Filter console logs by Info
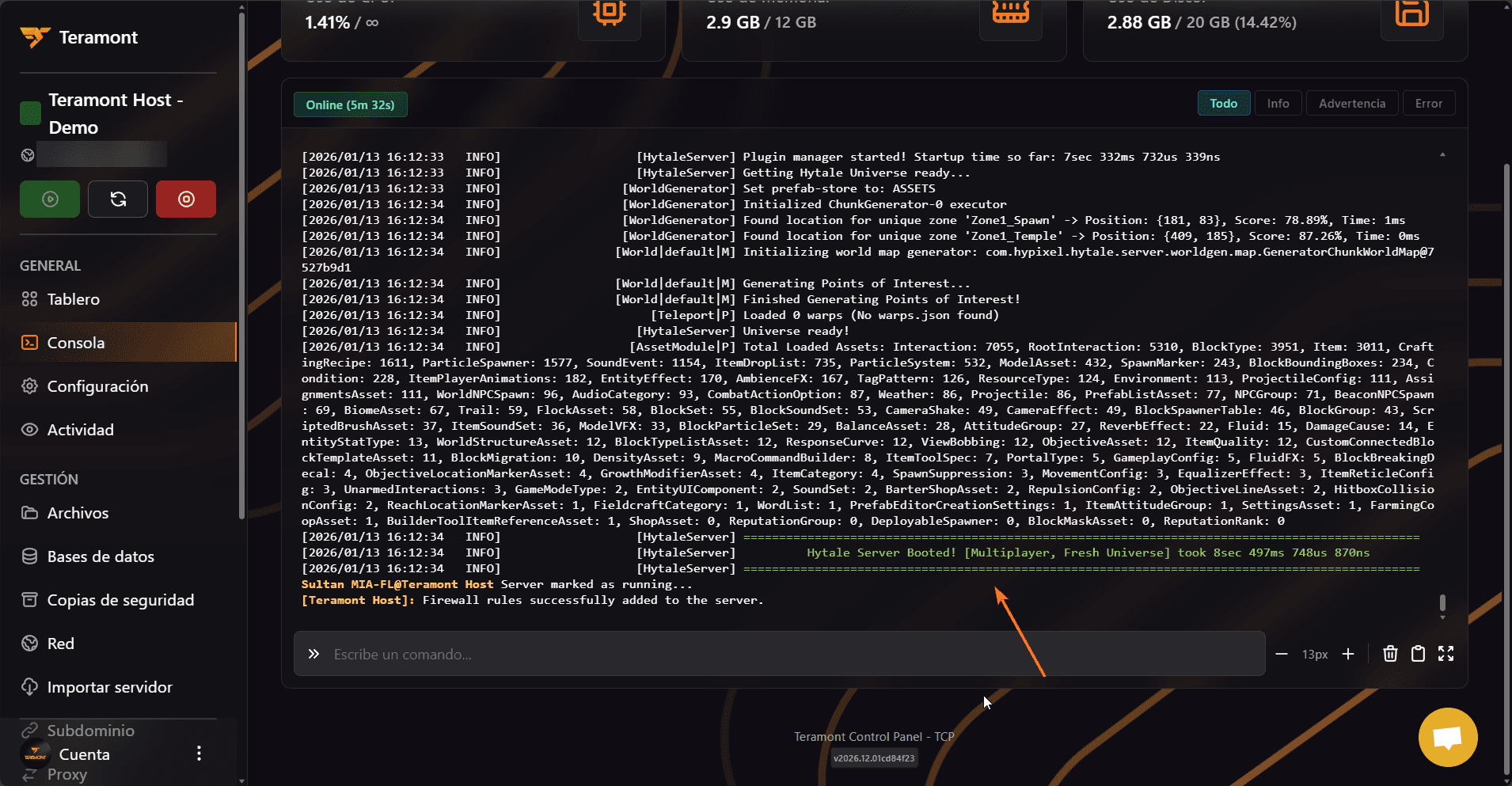1512x786 pixels. tap(1278, 104)
